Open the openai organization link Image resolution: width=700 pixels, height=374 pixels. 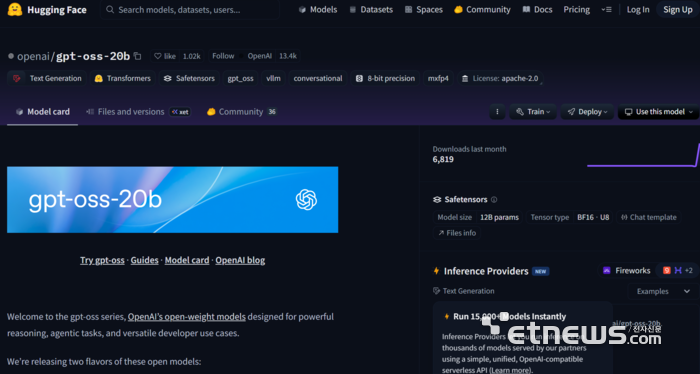(x=34, y=56)
